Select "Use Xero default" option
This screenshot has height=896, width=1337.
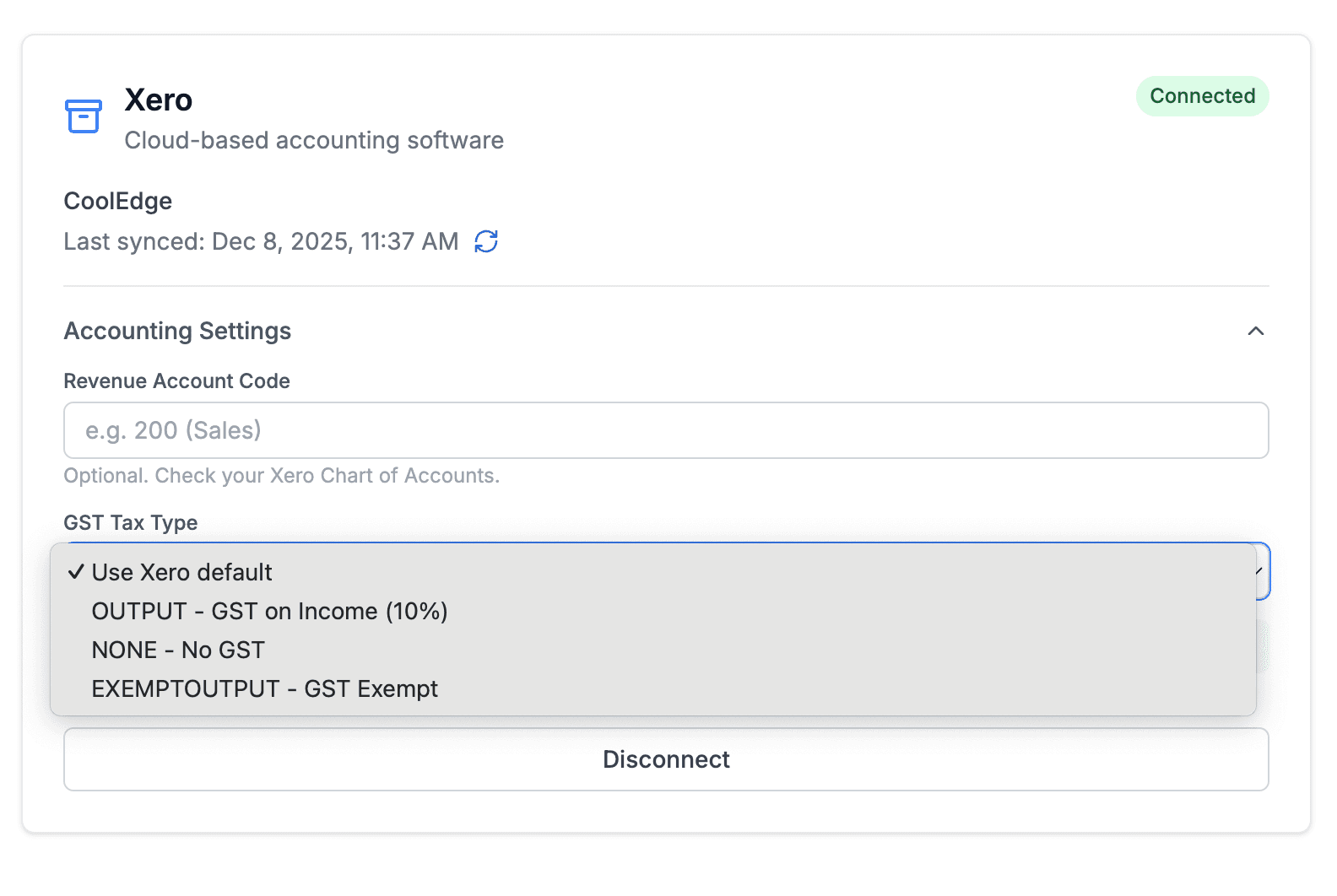[652, 572]
